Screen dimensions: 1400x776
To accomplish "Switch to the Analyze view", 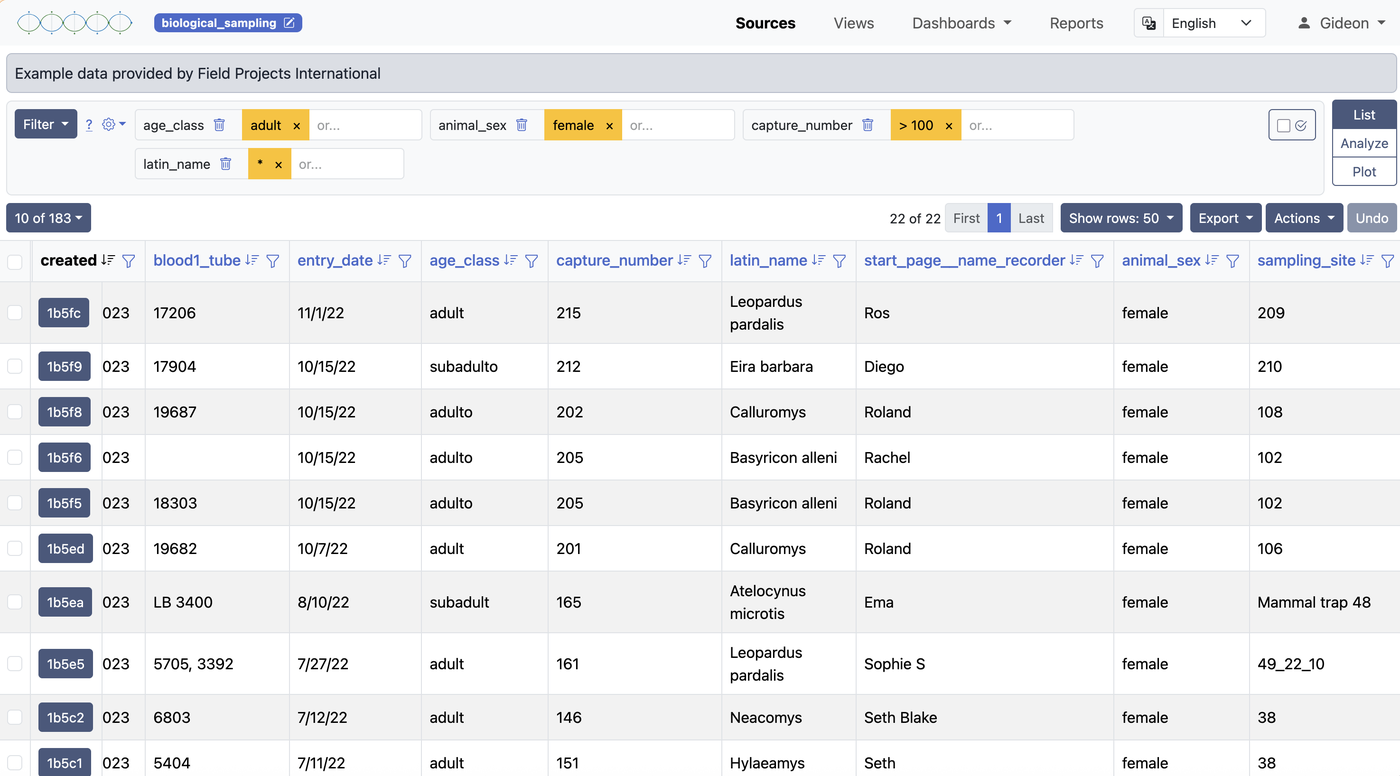I will pos(1363,143).
